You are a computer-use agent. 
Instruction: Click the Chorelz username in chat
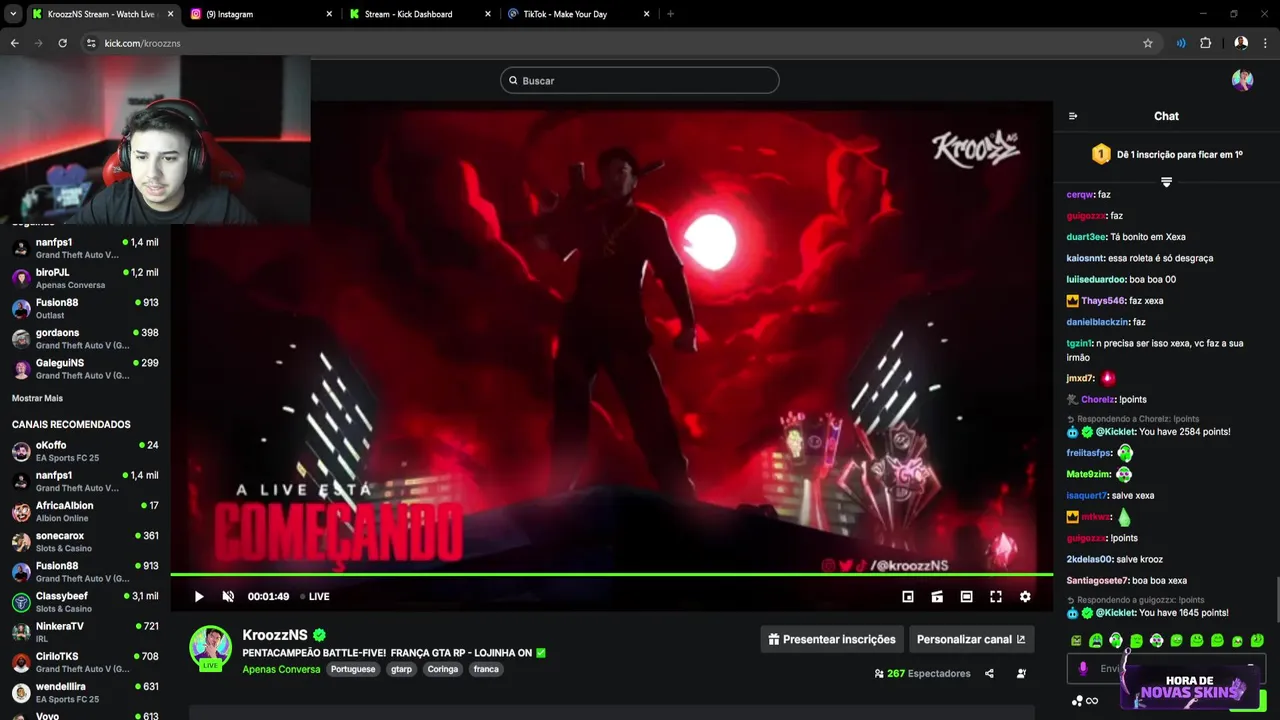pyautogui.click(x=1098, y=399)
